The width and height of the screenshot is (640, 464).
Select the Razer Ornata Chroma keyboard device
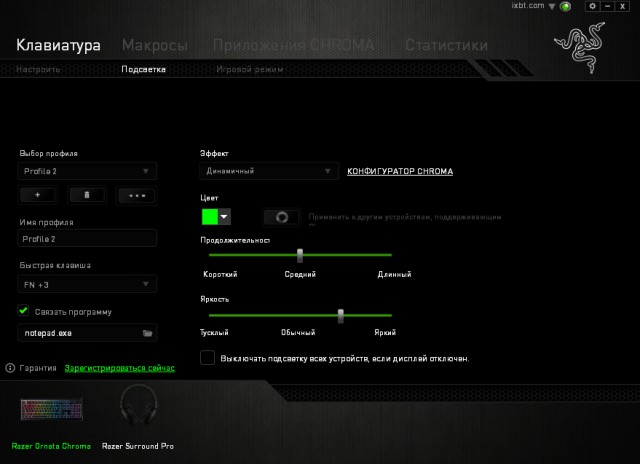pos(50,413)
